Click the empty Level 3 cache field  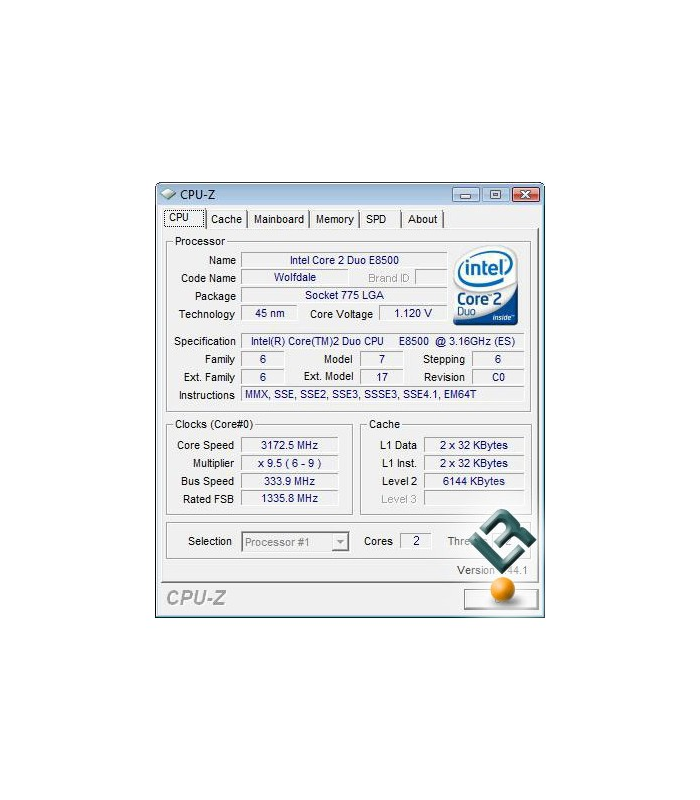point(474,498)
